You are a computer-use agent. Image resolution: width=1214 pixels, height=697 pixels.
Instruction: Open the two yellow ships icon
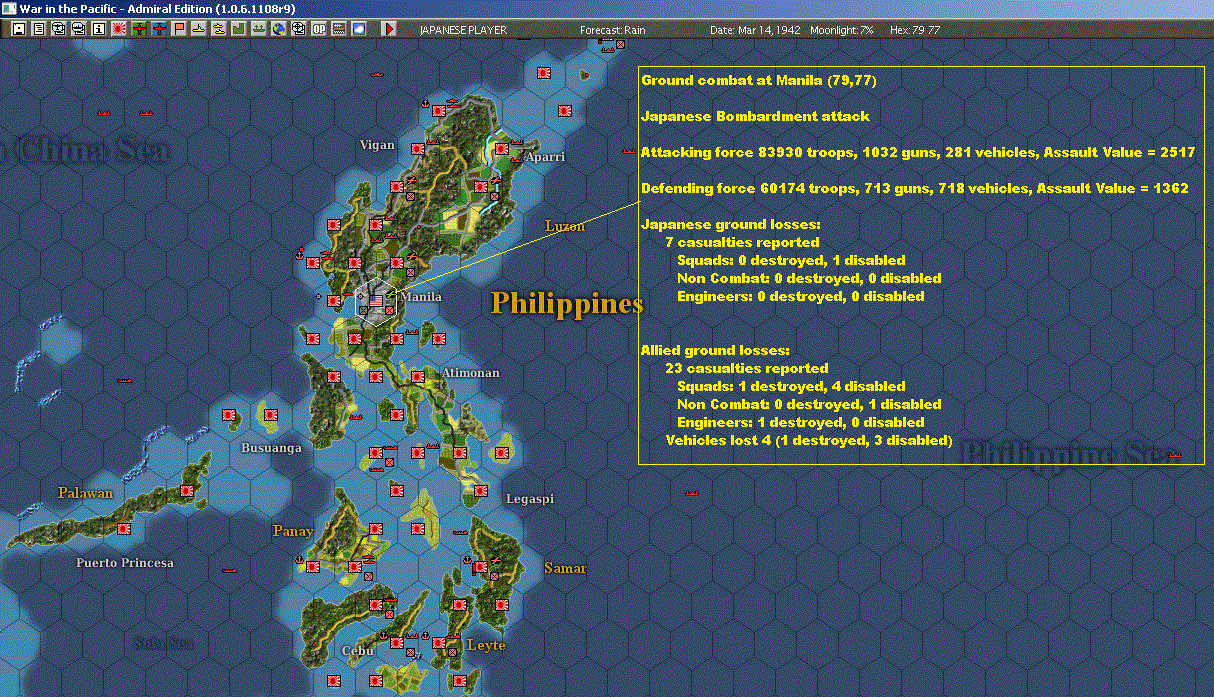click(219, 29)
